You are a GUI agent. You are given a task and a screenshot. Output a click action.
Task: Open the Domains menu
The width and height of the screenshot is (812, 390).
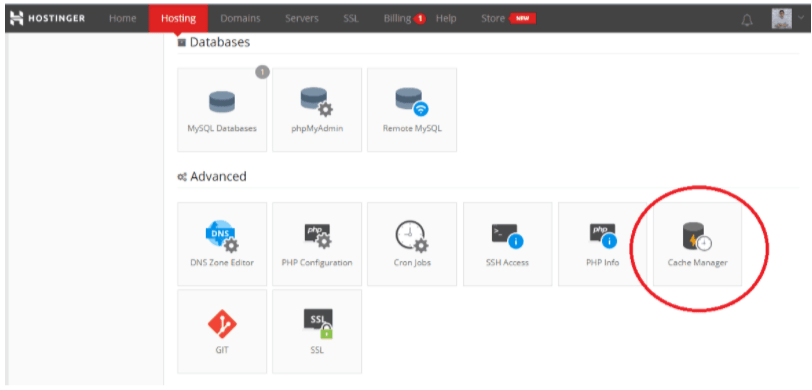coord(240,19)
